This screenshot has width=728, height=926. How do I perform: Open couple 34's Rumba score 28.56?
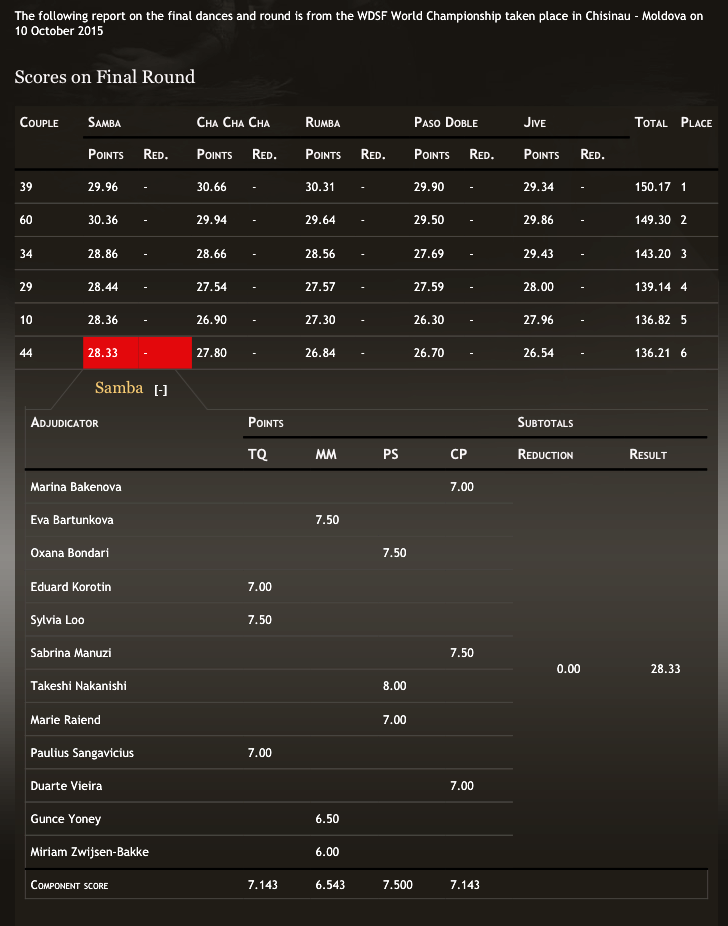320,254
